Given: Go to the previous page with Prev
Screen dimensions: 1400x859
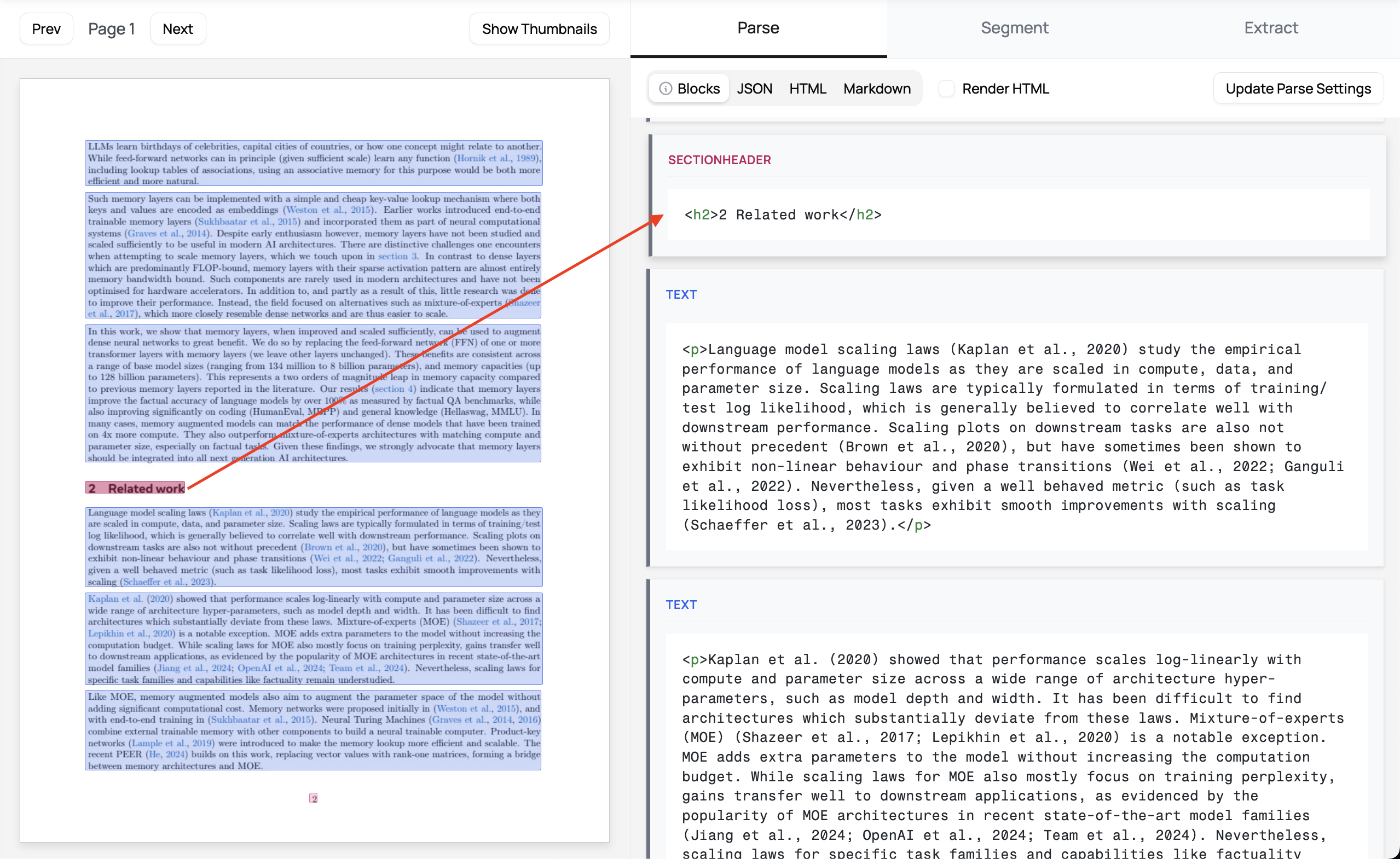Looking at the screenshot, I should 46,29.
